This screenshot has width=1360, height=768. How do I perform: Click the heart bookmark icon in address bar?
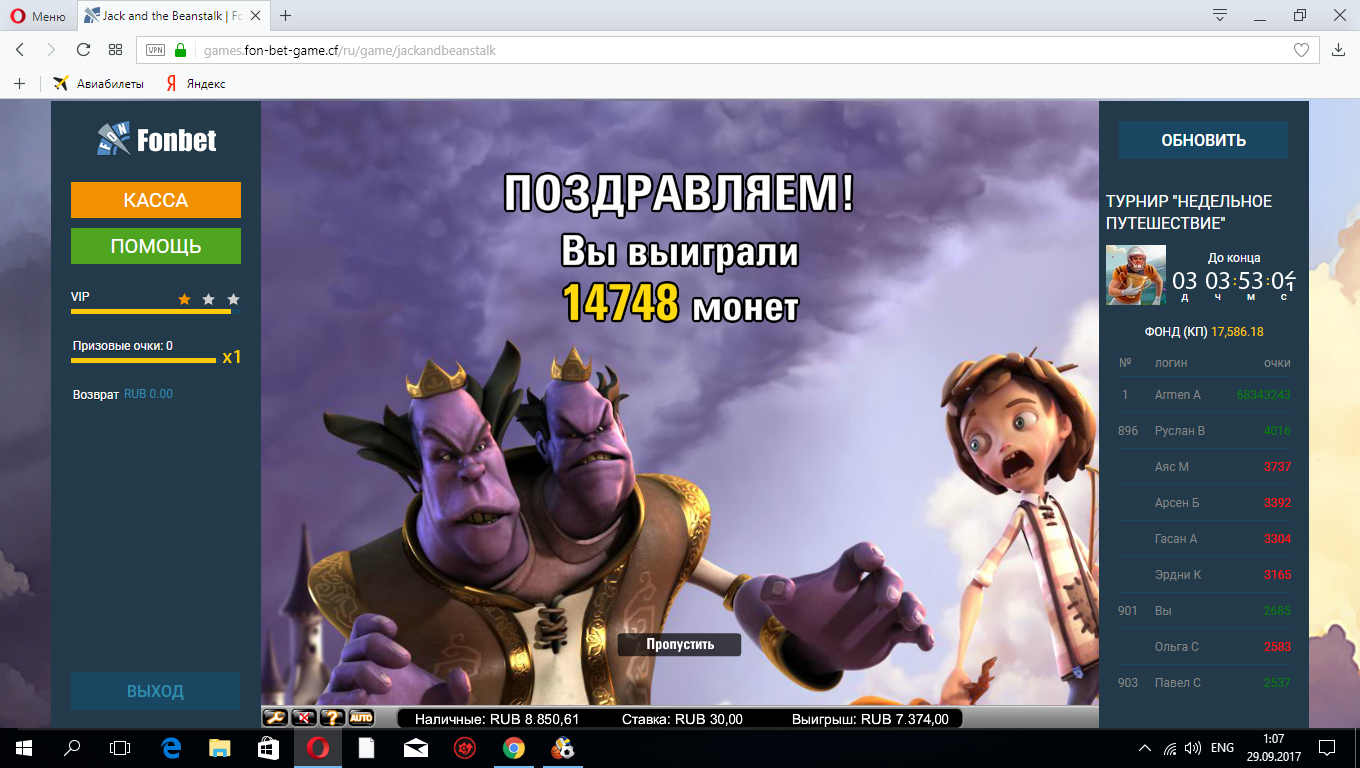click(x=1301, y=50)
